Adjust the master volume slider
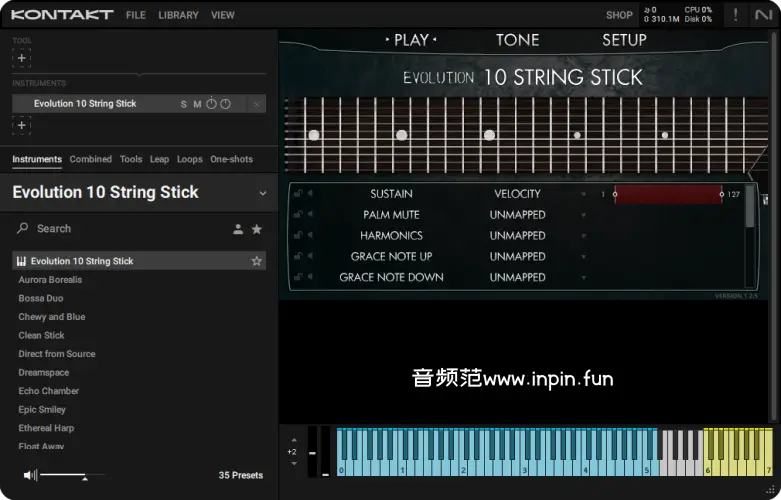The height and width of the screenshot is (500, 781). pos(84,476)
